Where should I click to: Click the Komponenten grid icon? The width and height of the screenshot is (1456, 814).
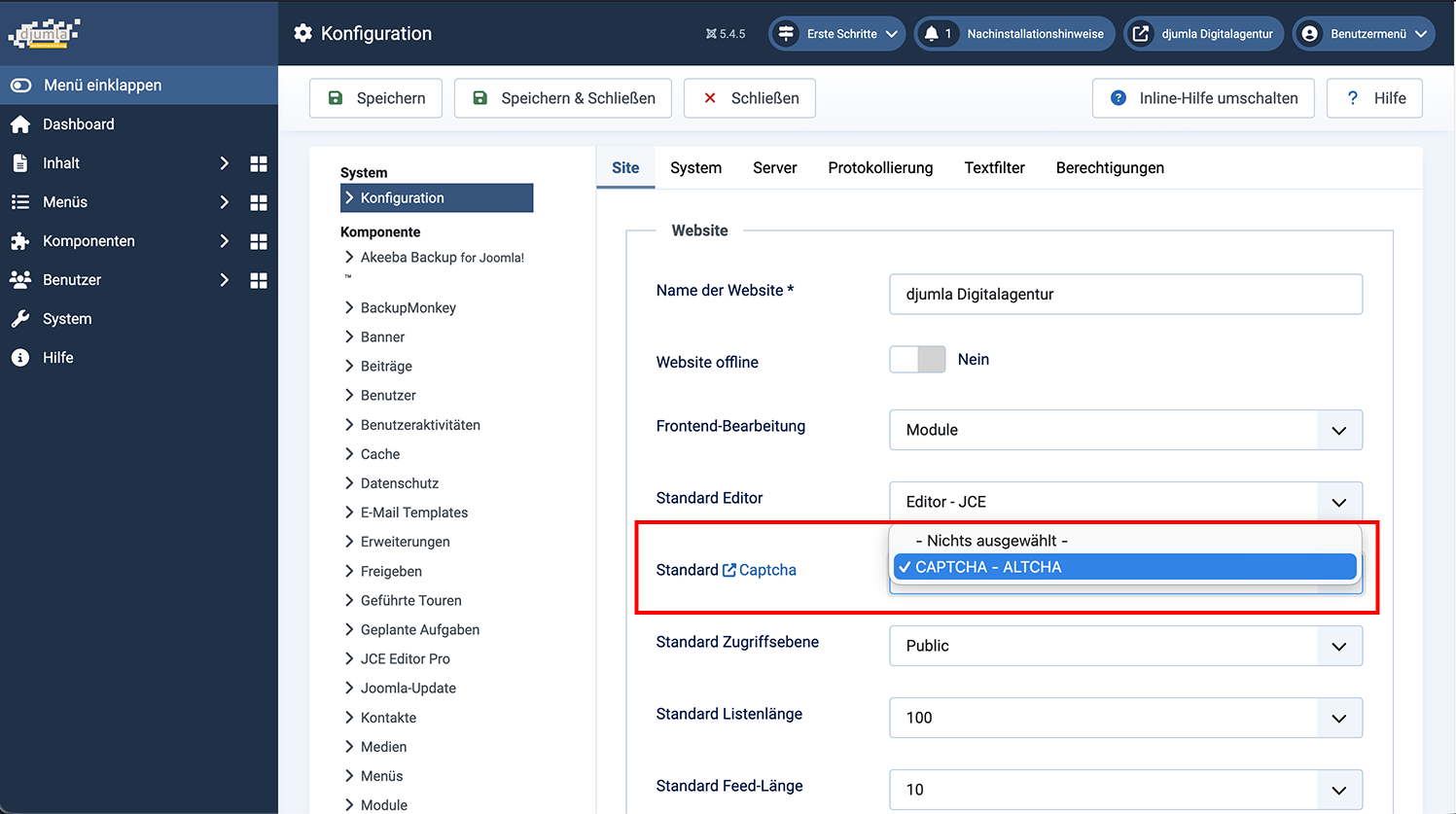[259, 241]
